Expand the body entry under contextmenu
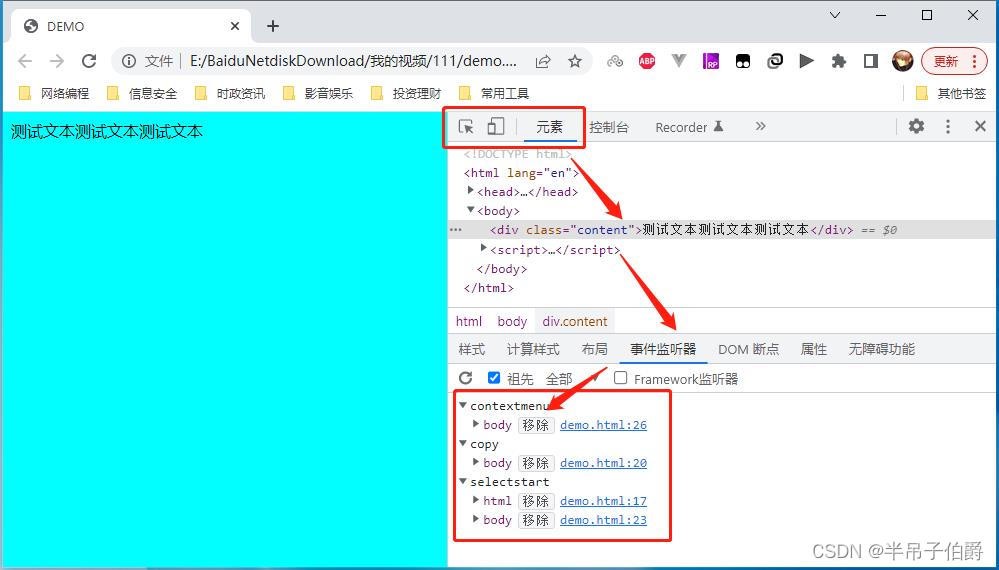 tap(476, 424)
